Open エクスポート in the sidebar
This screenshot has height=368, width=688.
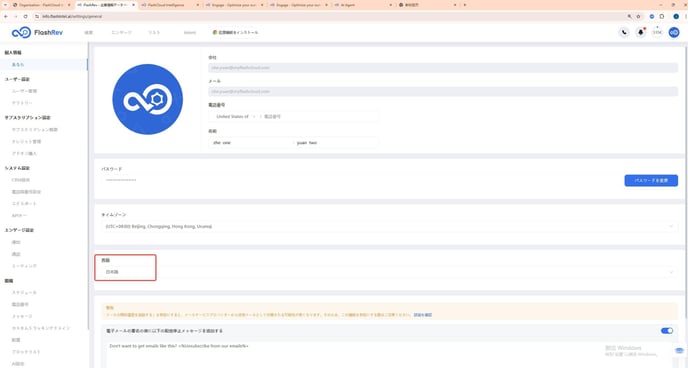pos(24,204)
